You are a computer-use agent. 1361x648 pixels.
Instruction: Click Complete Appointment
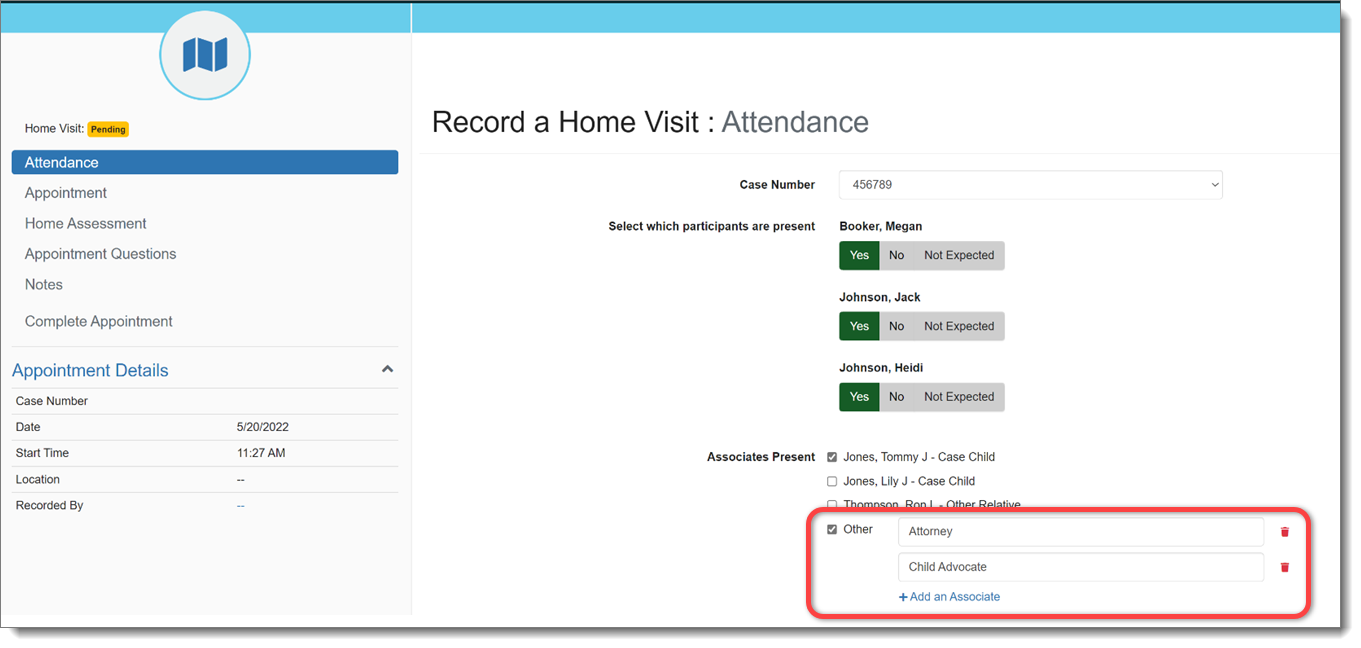(x=99, y=322)
